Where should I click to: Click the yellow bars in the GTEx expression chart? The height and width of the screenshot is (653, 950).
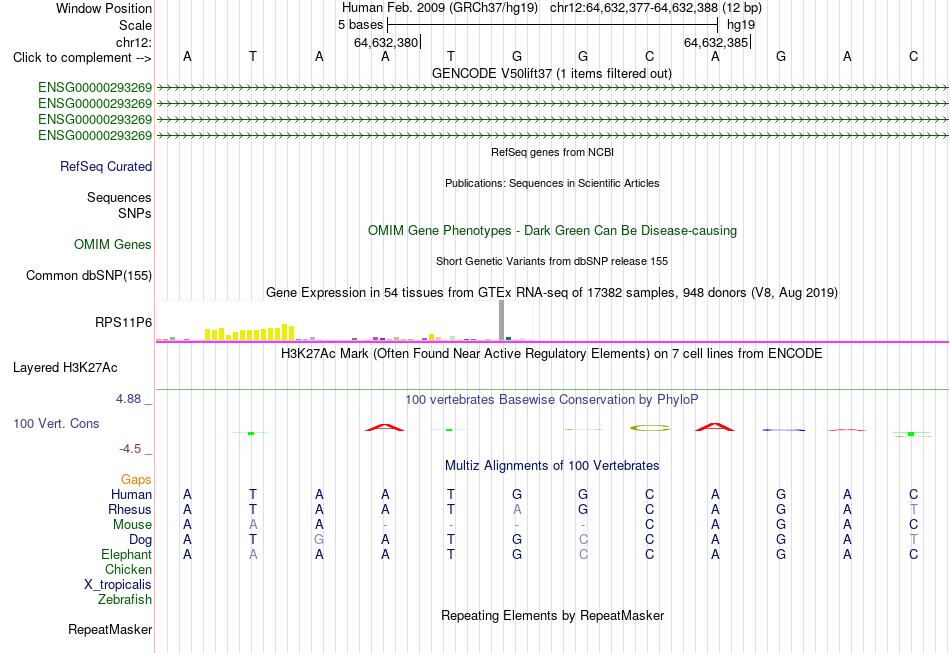point(250,333)
